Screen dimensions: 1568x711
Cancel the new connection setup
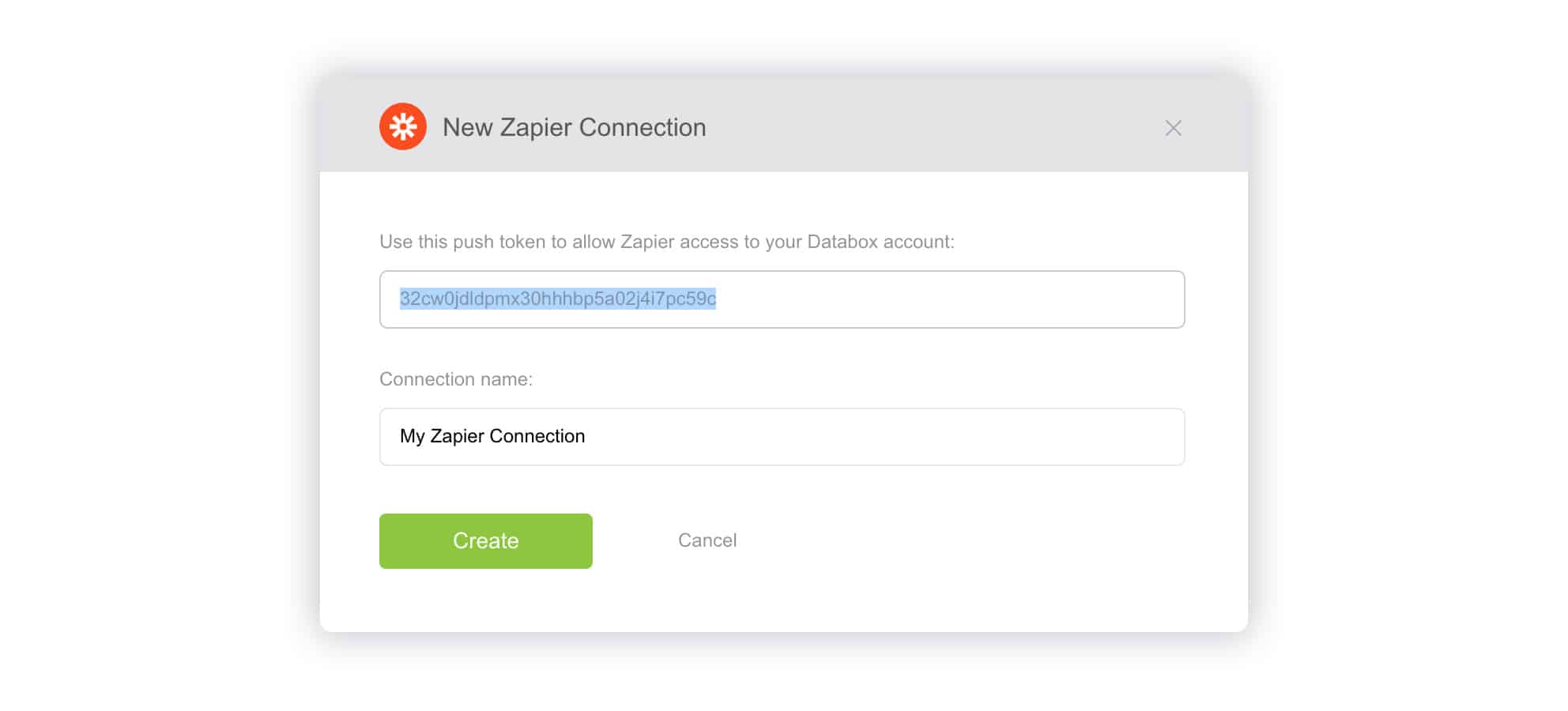click(707, 540)
